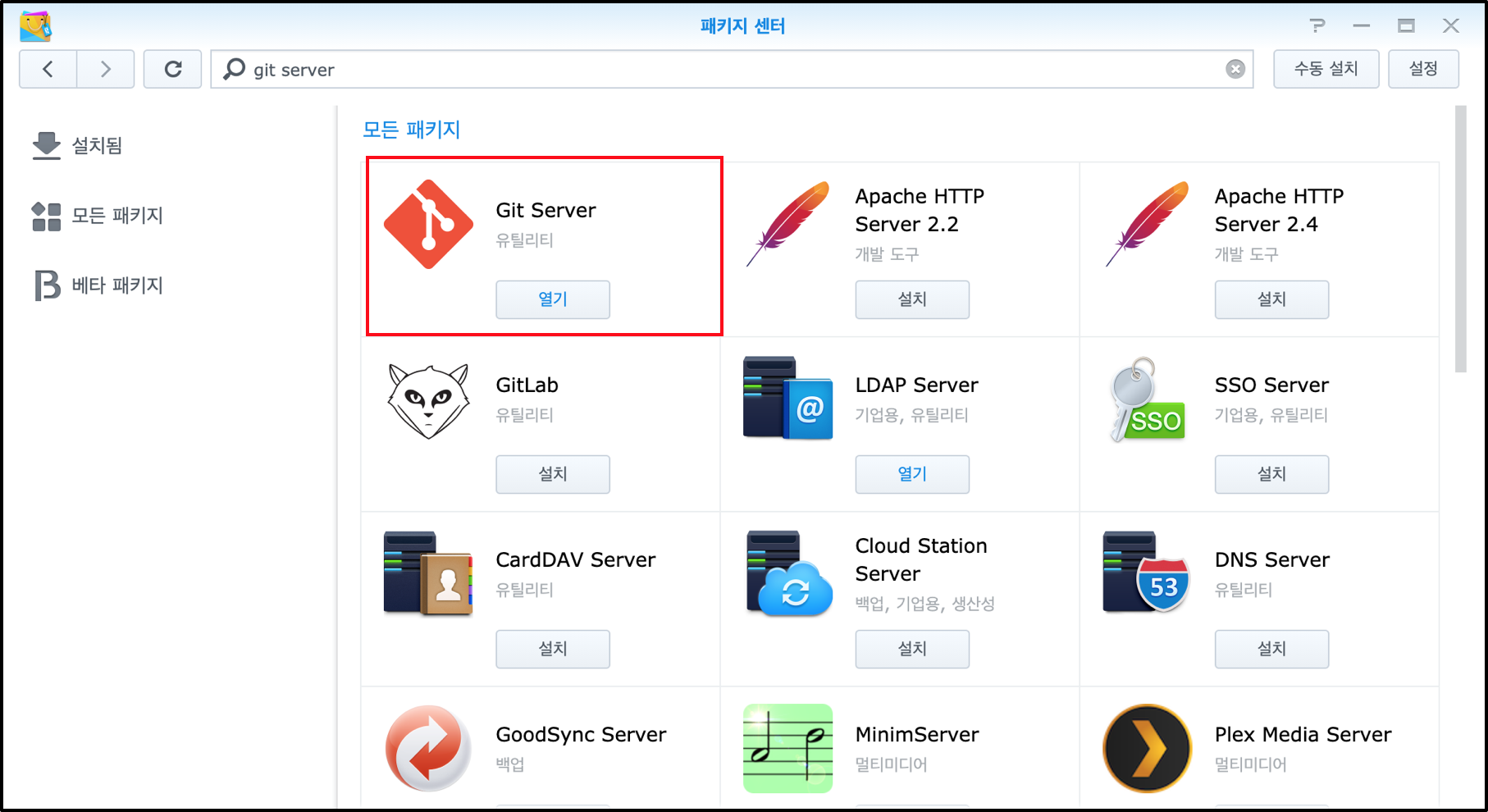Click the Apache HTTP Server 2.2 title
The height and width of the screenshot is (812, 1488).
919,210
